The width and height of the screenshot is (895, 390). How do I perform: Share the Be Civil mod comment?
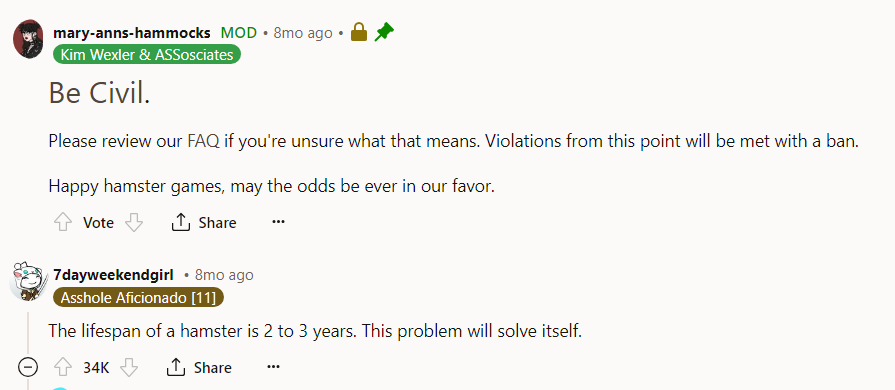pyautogui.click(x=204, y=222)
